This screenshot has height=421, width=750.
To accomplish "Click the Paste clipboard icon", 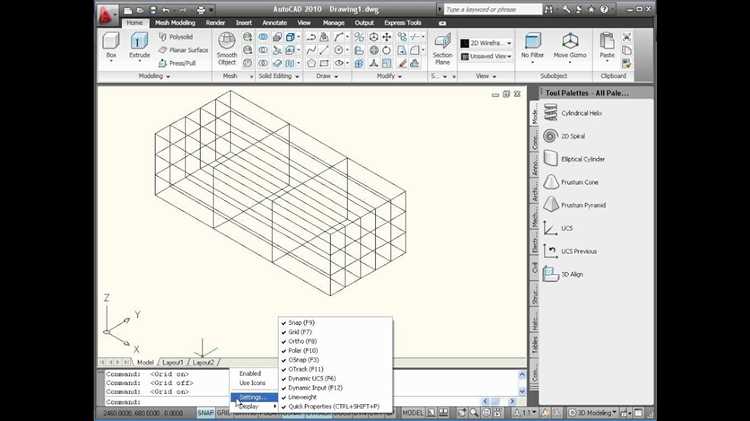I will (x=607, y=46).
